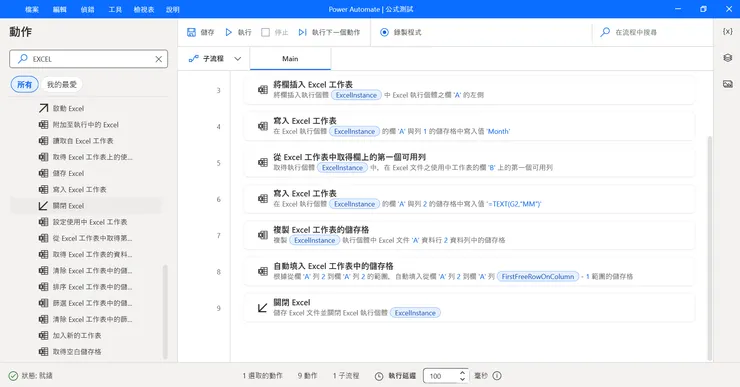This screenshot has width=740, height=387.
Task: Click the '1 子流程' status text
Action: [x=346, y=376]
